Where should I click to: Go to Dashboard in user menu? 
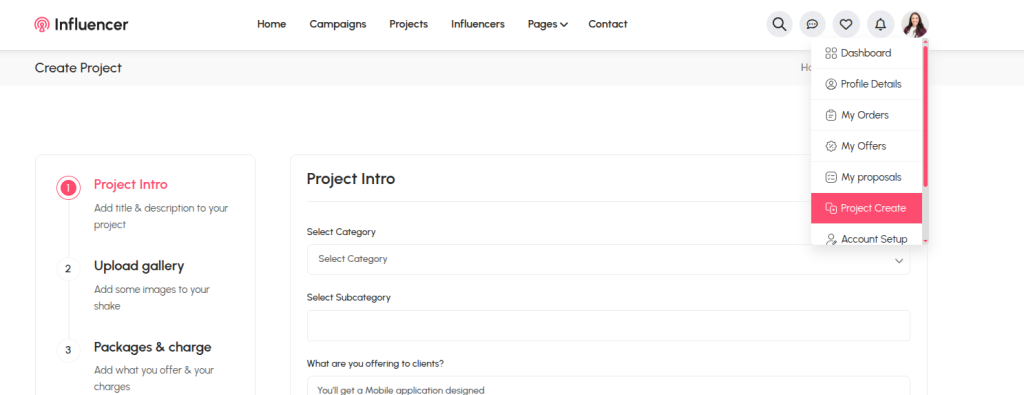[866, 53]
